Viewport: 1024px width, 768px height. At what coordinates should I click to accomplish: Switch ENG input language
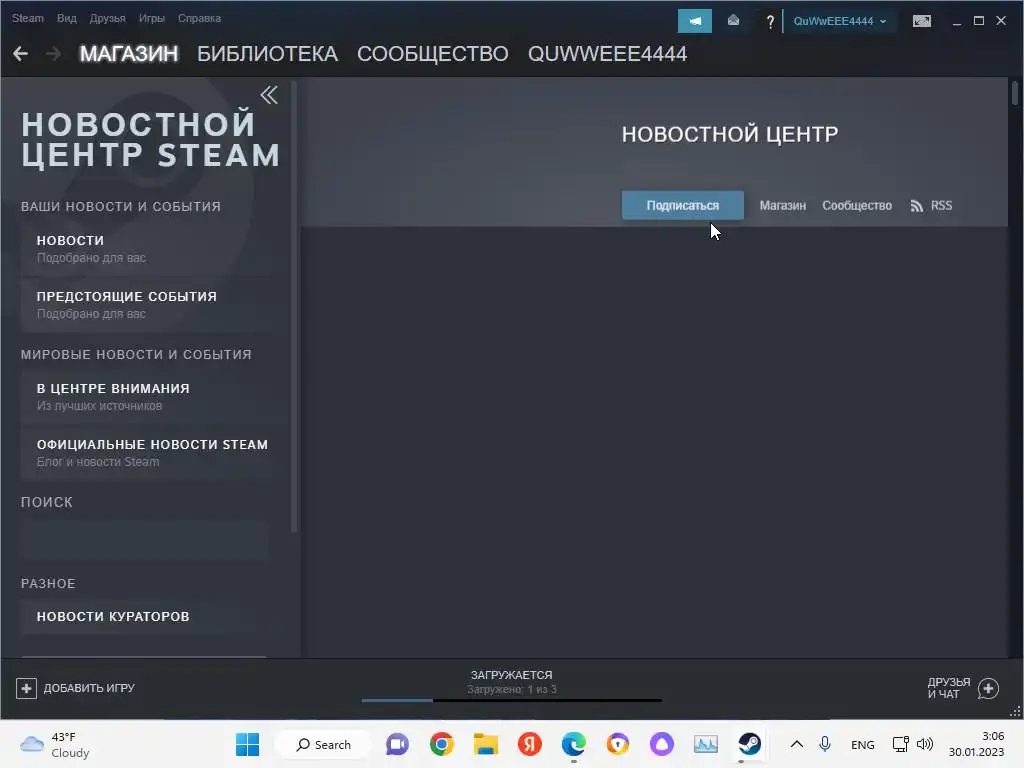(x=863, y=745)
